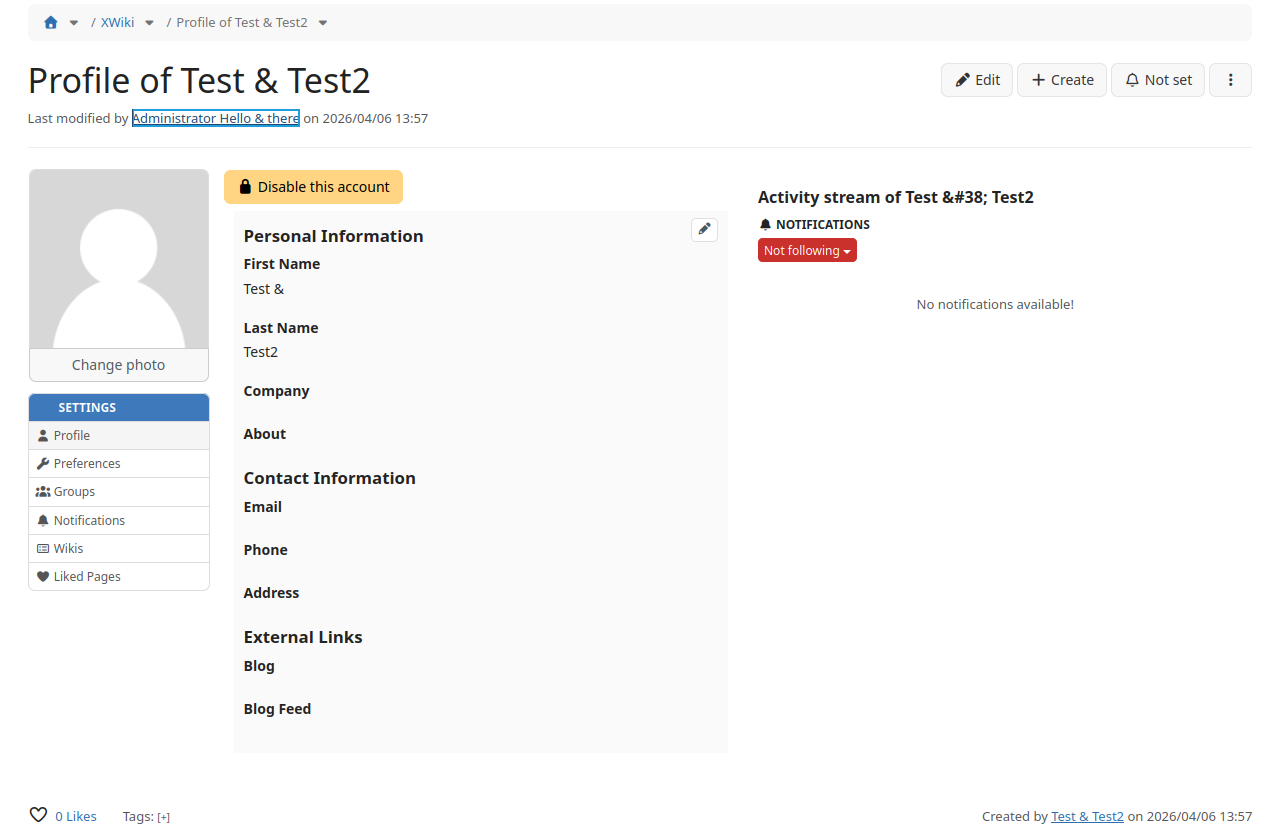Open the Groups settings tab
1267x834 pixels.
coord(74,492)
